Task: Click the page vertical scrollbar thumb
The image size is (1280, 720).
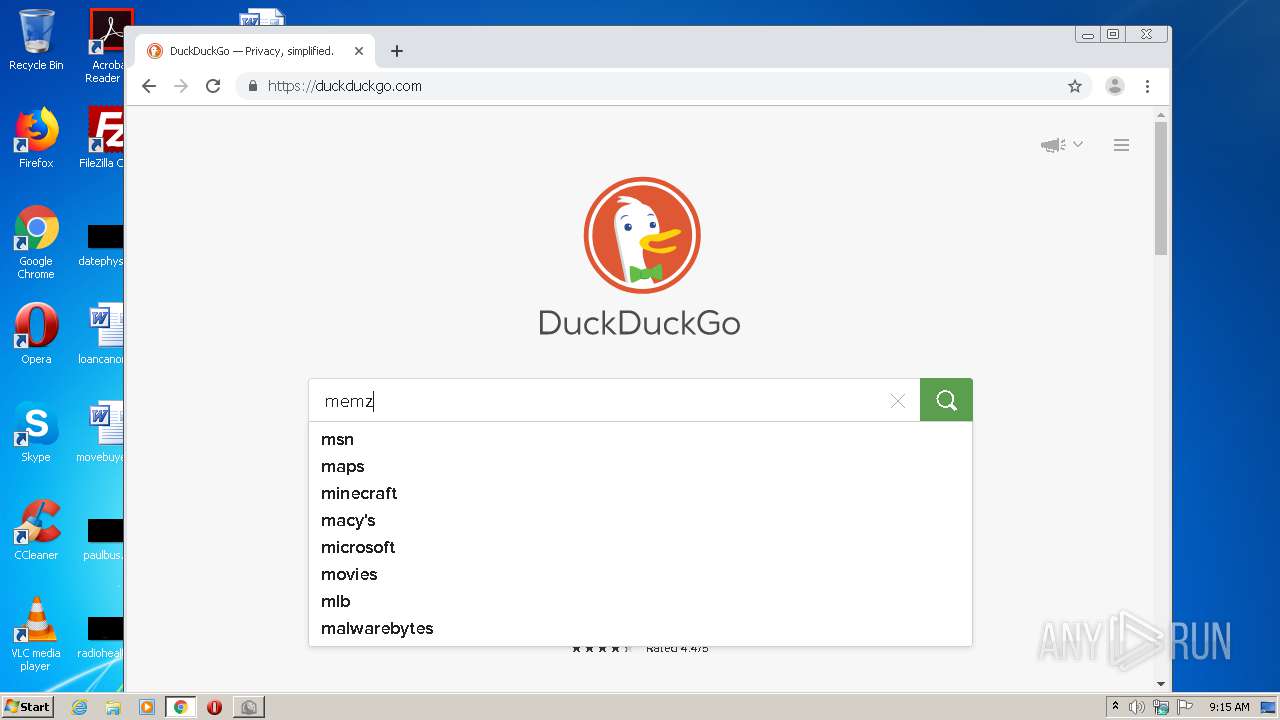Action: click(1161, 188)
